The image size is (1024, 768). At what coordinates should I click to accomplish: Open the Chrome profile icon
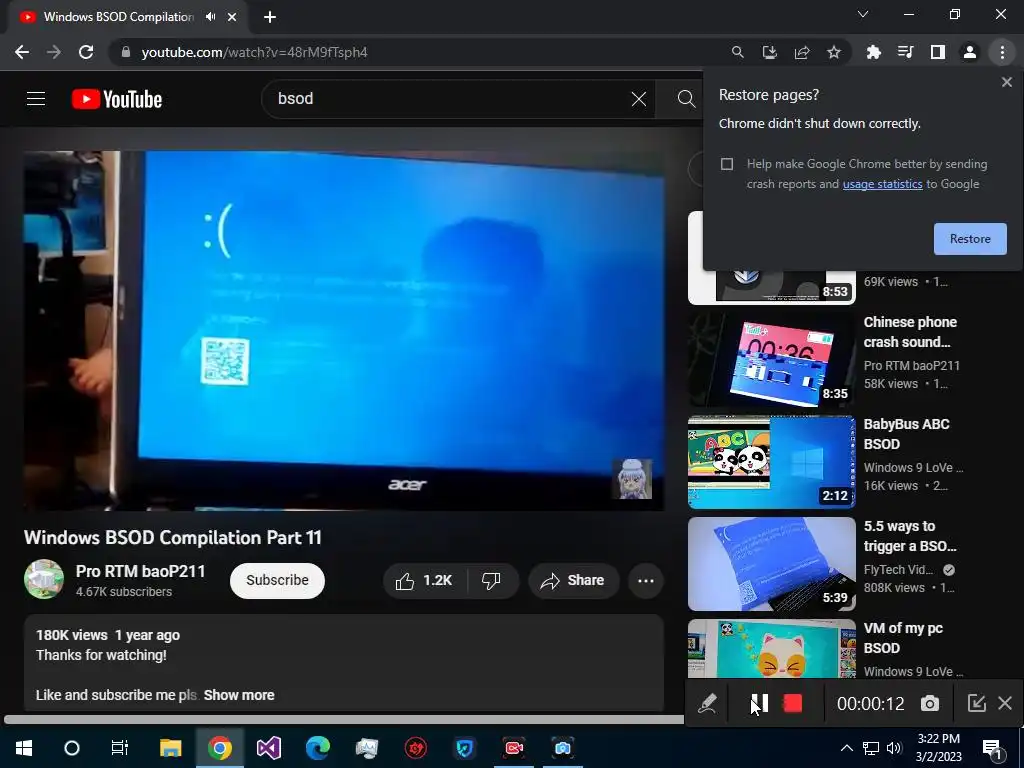[970, 52]
